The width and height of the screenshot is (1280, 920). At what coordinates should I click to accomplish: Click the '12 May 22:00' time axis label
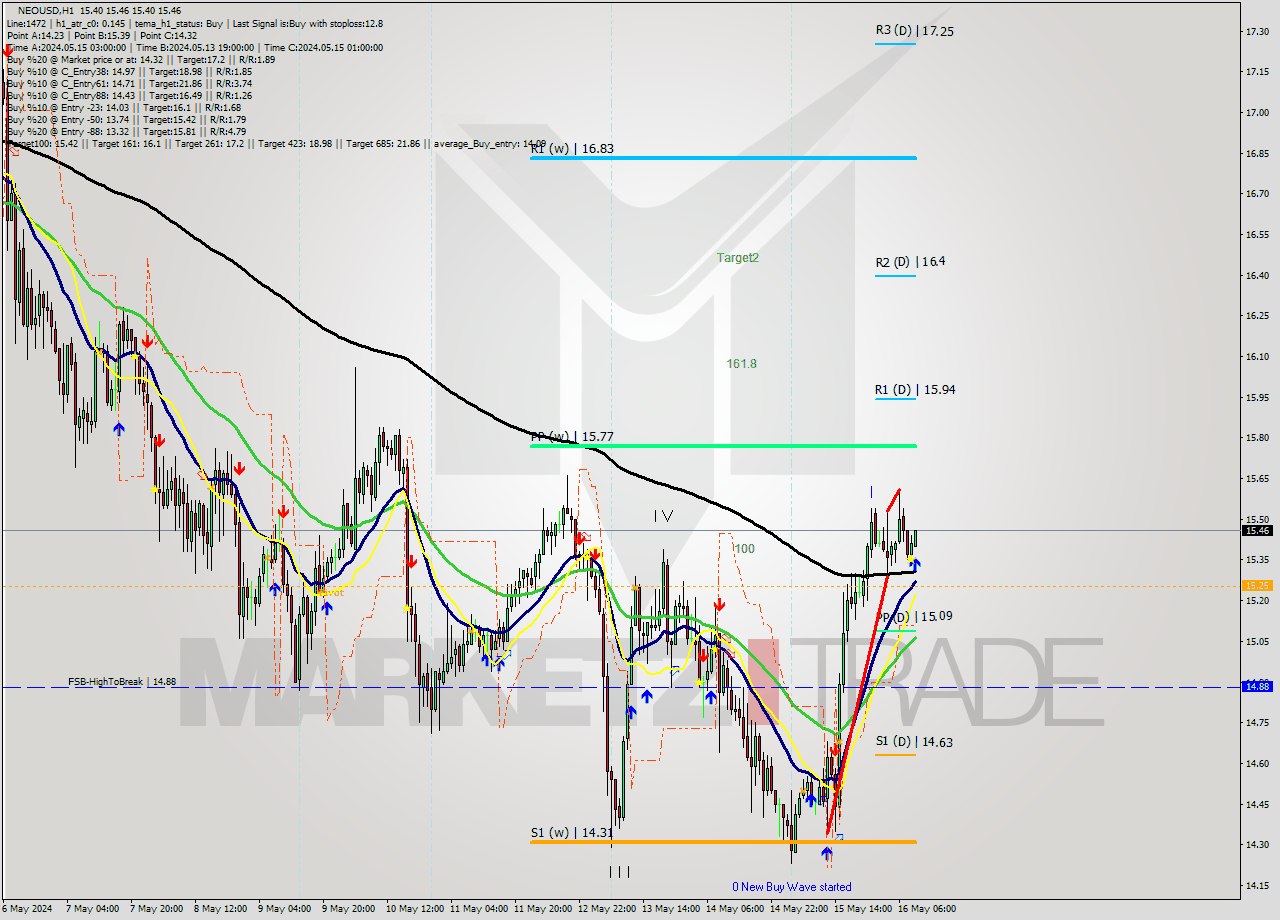click(606, 909)
